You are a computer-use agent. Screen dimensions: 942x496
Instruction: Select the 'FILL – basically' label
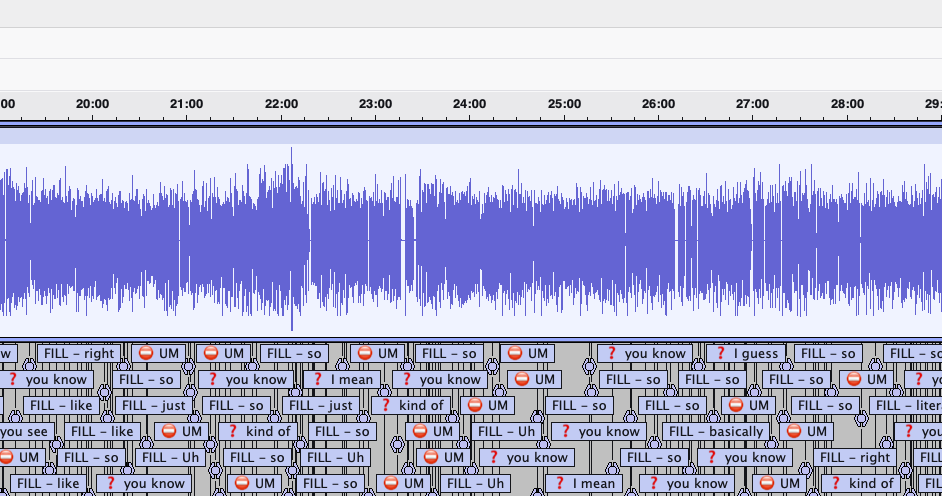[716, 432]
